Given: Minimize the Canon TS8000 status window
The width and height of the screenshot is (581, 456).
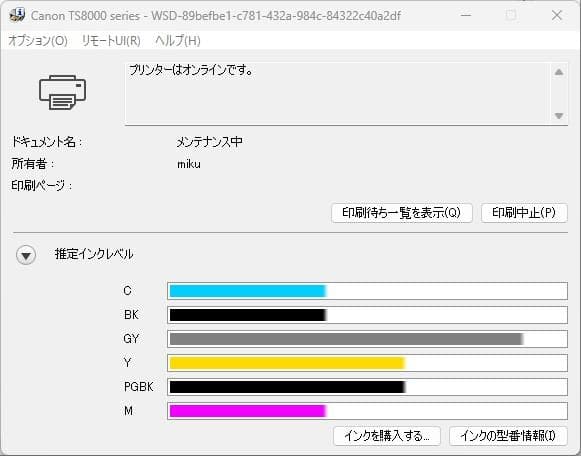Looking at the screenshot, I should click(465, 15).
